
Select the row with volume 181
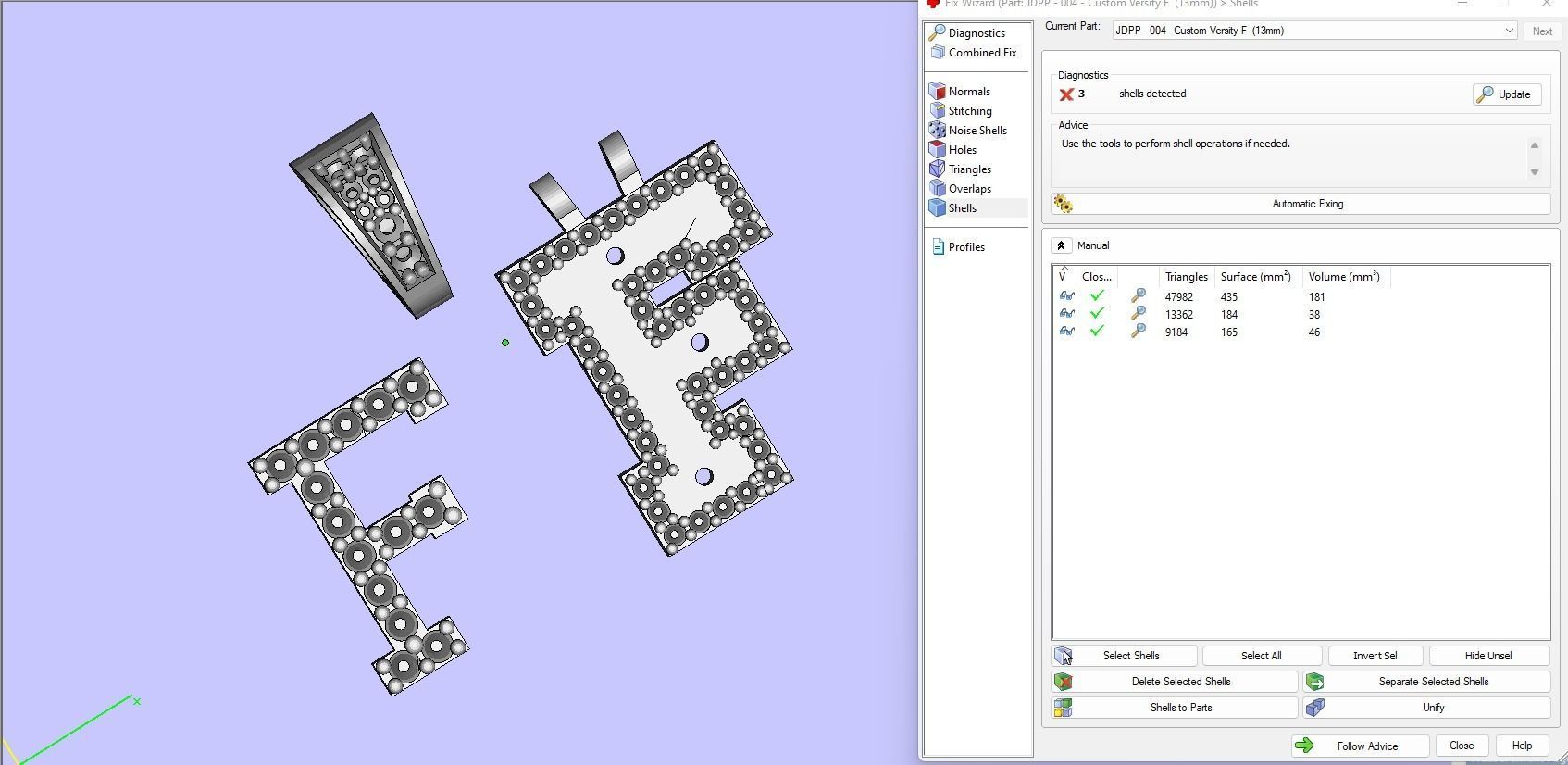click(1300, 297)
